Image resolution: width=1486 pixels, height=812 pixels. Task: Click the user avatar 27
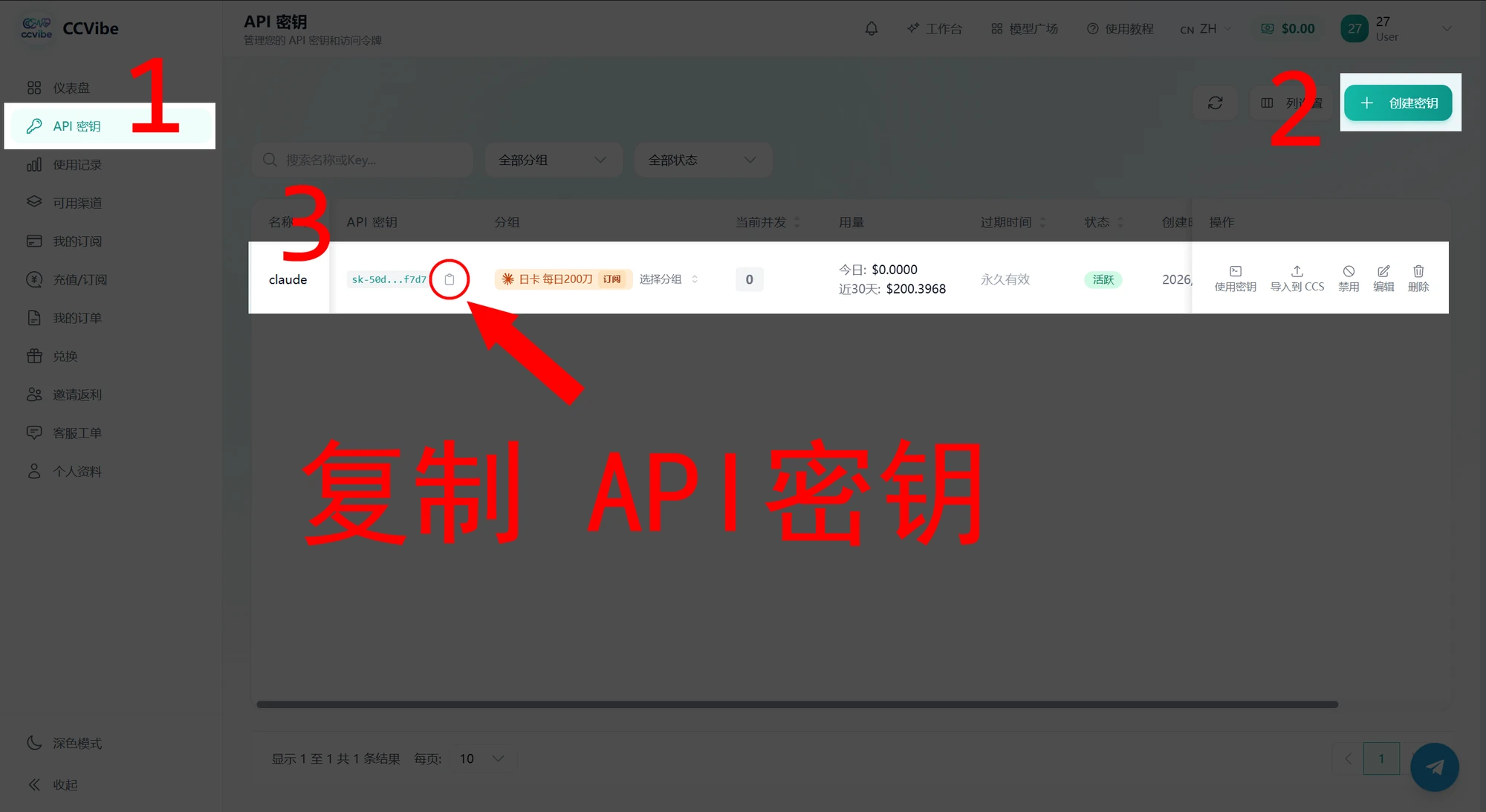click(1354, 29)
